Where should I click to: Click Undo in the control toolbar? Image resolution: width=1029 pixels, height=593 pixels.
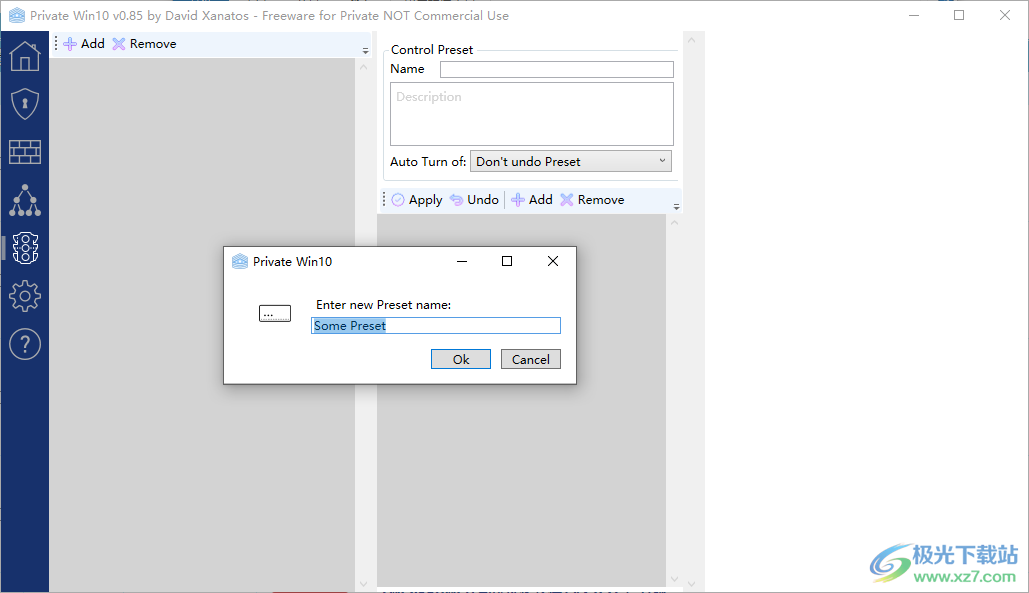[x=474, y=200]
